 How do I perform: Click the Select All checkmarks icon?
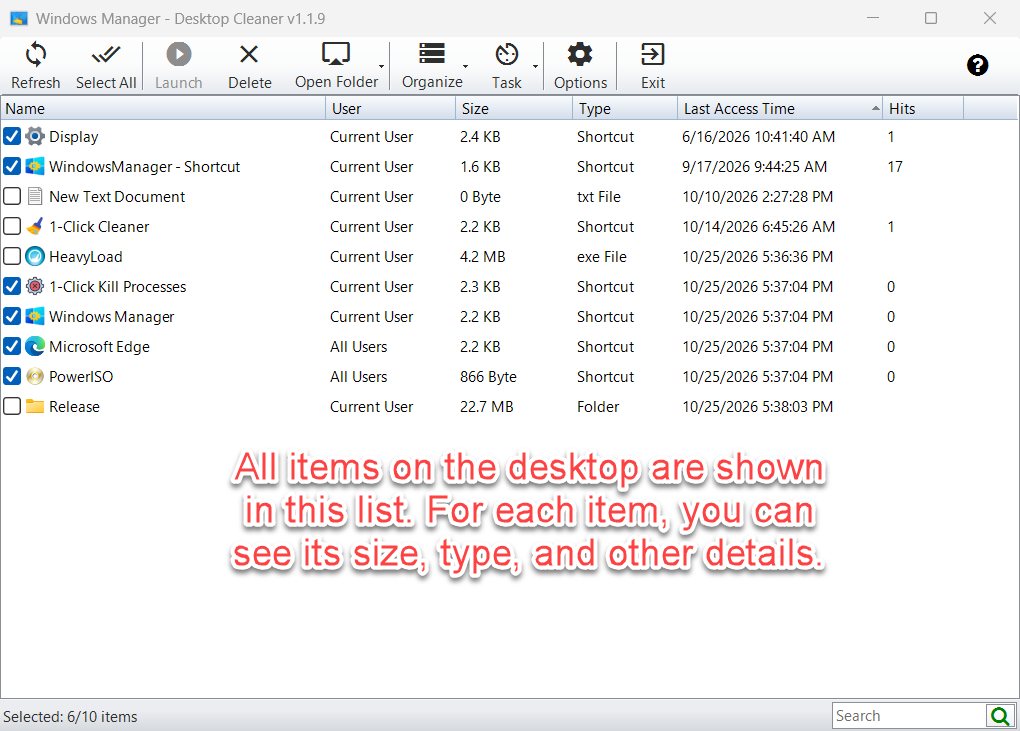pos(106,55)
